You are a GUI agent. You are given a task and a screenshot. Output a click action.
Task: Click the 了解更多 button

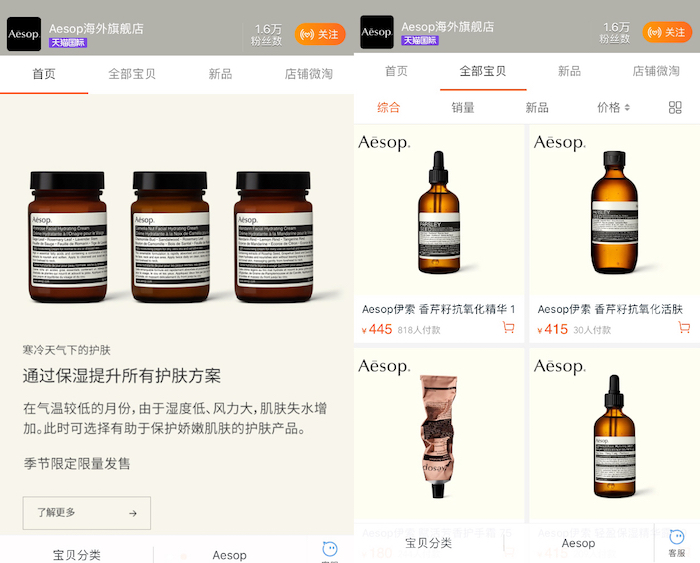tap(87, 513)
